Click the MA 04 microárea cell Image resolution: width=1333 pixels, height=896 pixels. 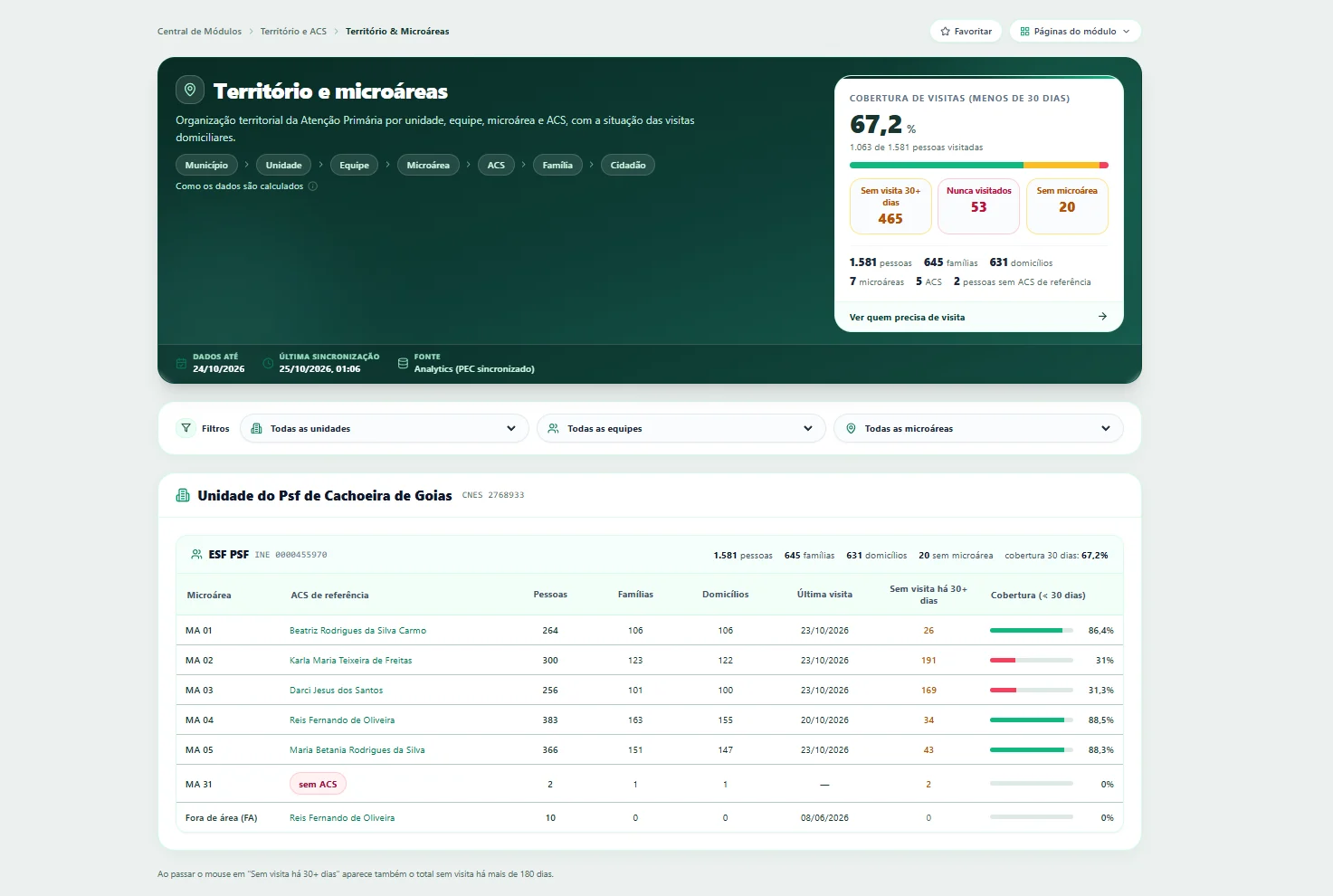pos(199,720)
